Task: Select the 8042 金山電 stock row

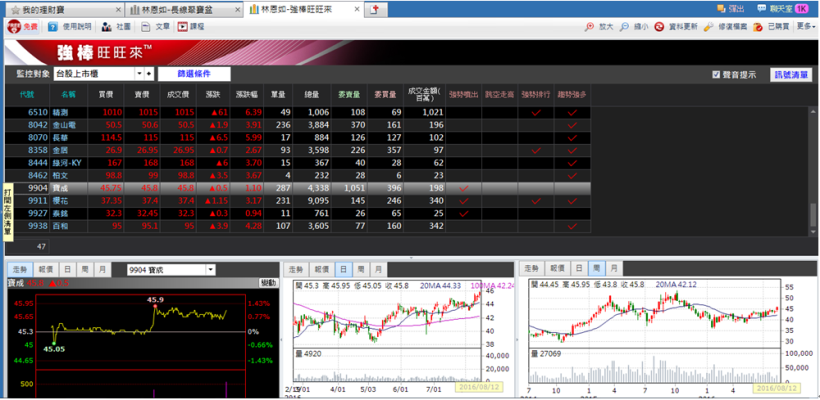Action: click(298, 125)
